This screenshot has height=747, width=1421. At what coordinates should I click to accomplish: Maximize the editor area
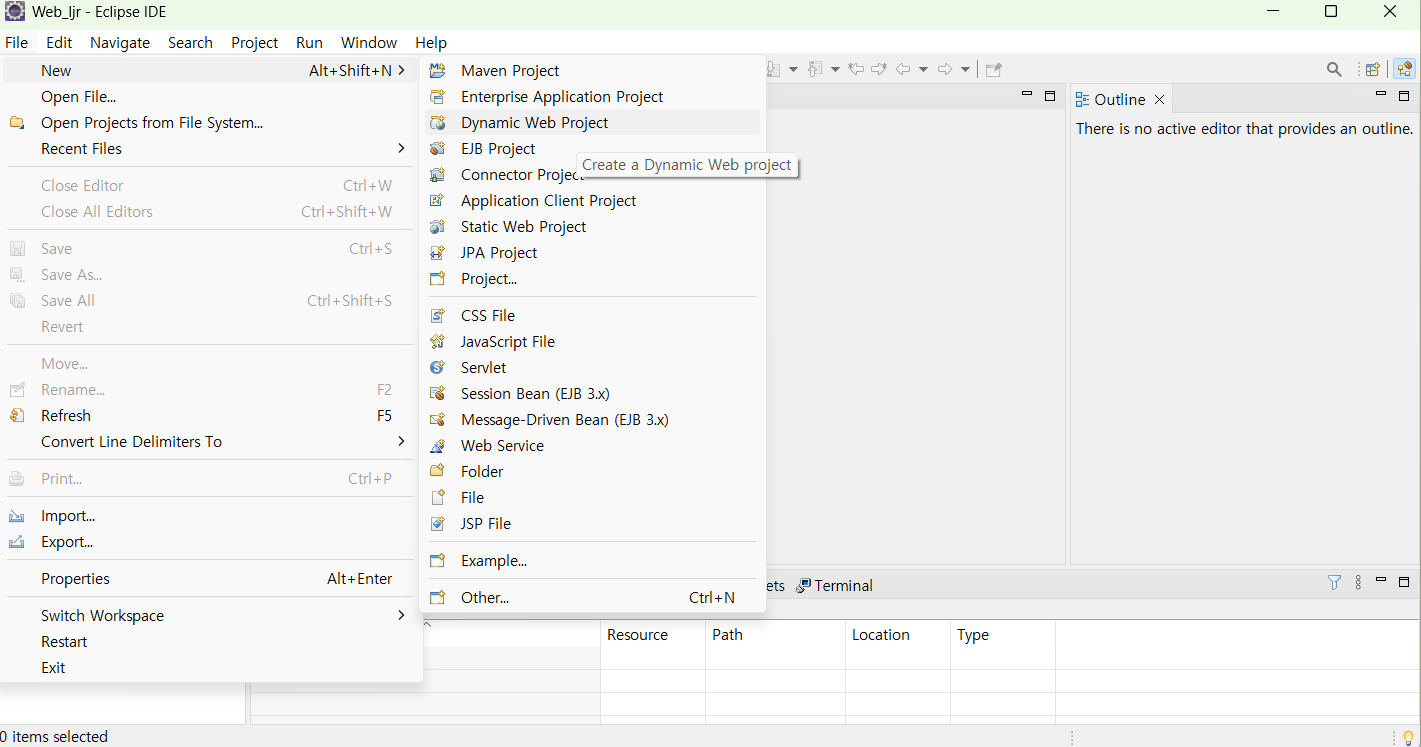[x=1050, y=96]
